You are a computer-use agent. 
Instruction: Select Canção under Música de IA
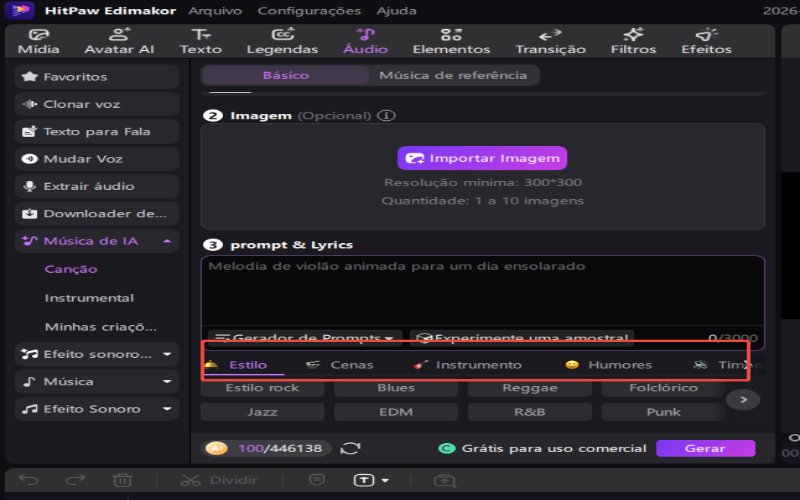click(70, 269)
